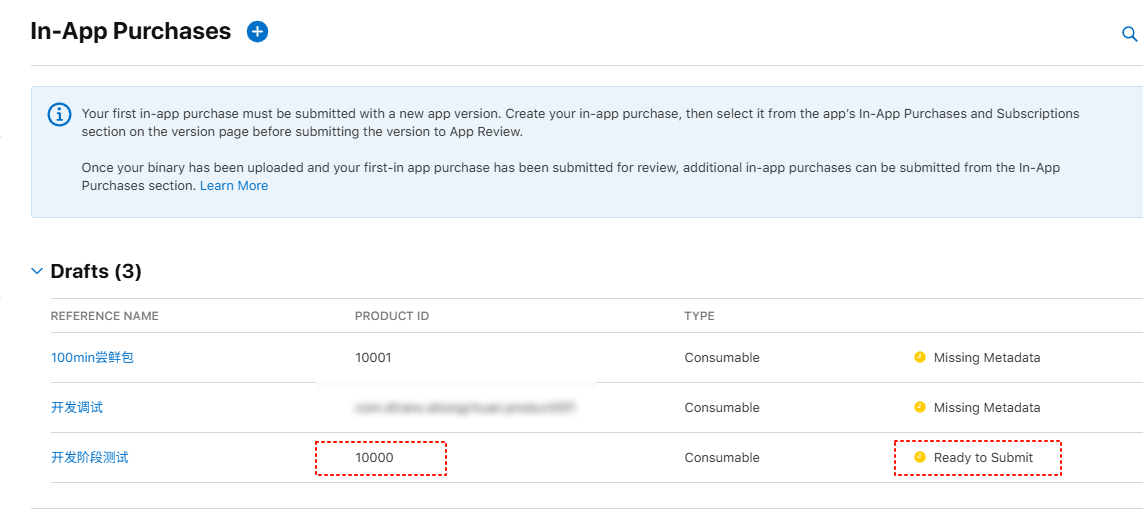Click yellow status icon beside Ready to Submit

920,457
